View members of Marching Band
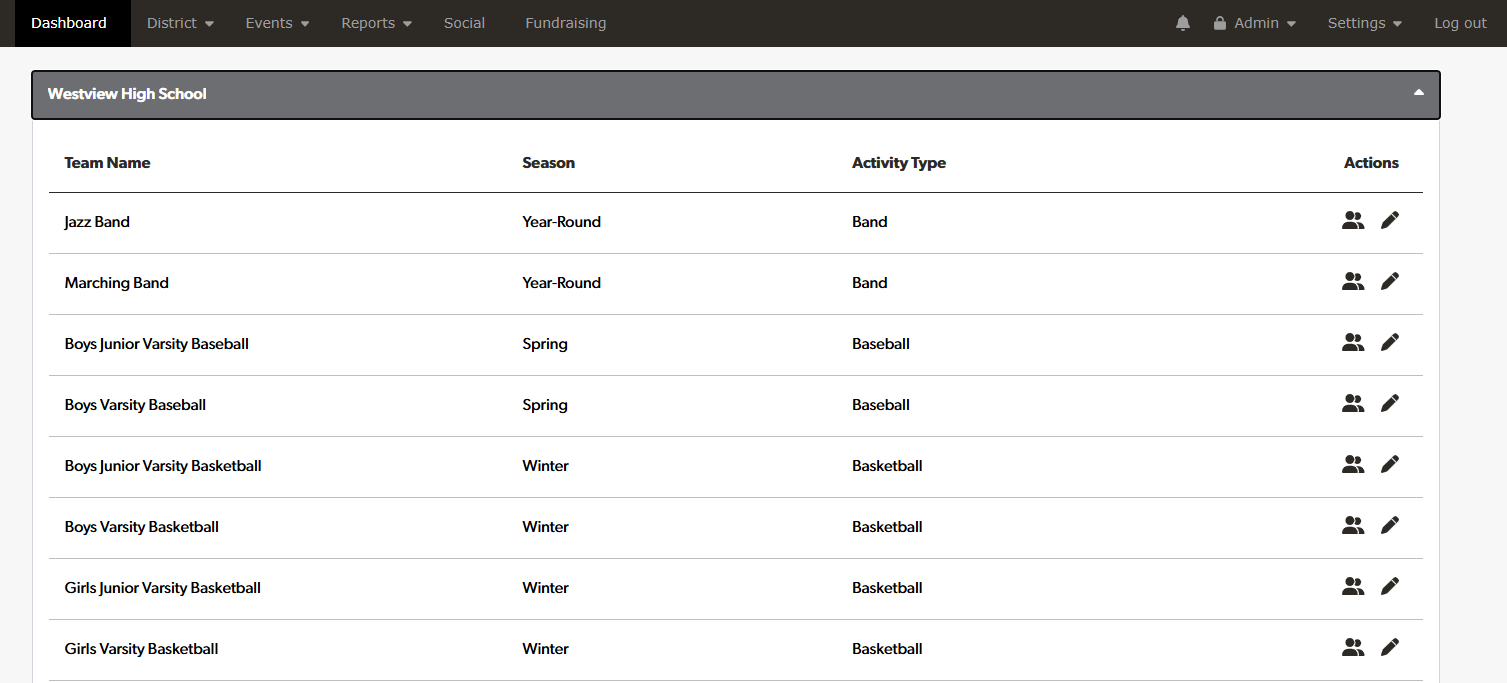This screenshot has height=683, width=1507. (1353, 282)
